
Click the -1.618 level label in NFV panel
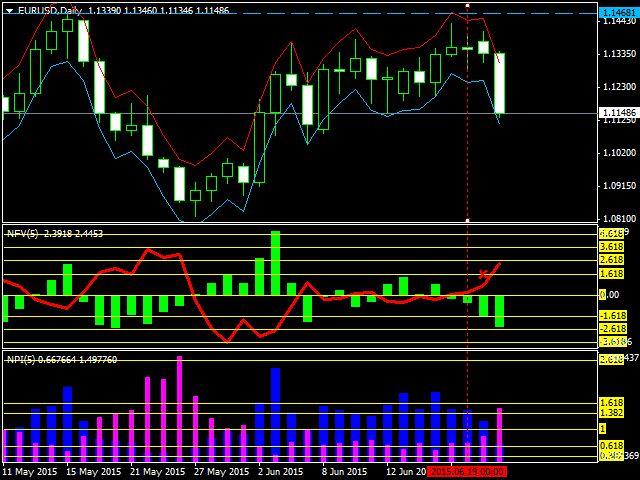click(613, 316)
